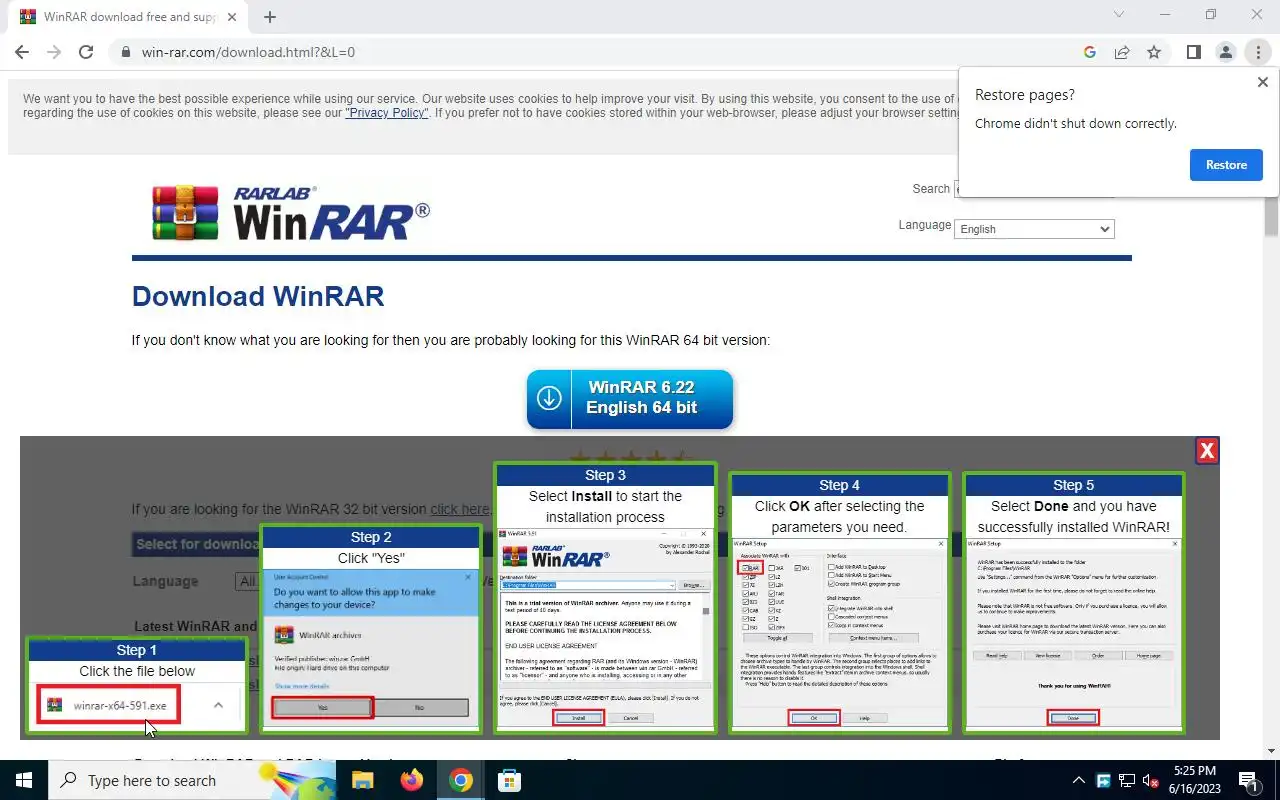
Task: Go back to the previous page
Action: tap(22, 52)
